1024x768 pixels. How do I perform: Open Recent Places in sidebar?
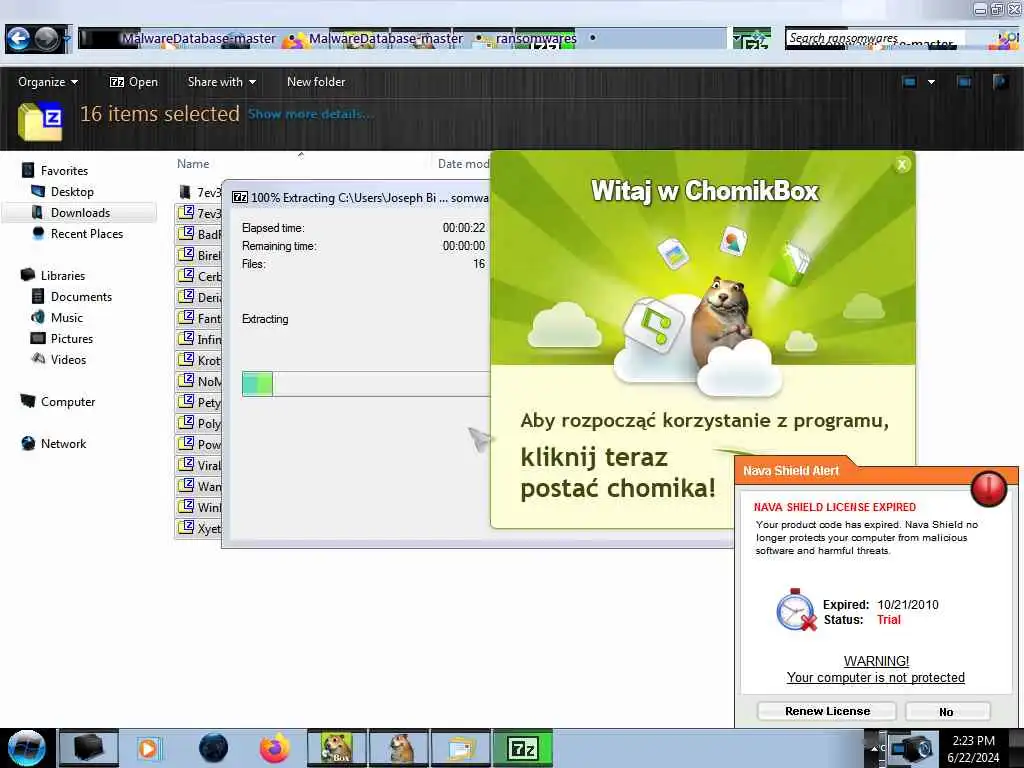click(x=87, y=234)
